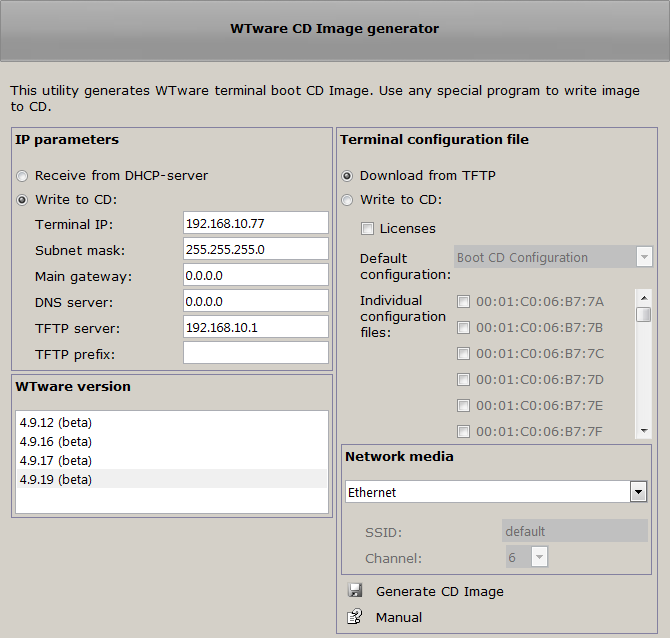This screenshot has width=670, height=638.
Task: Select Write to CD under Terminal configuration file
Action: (x=347, y=200)
